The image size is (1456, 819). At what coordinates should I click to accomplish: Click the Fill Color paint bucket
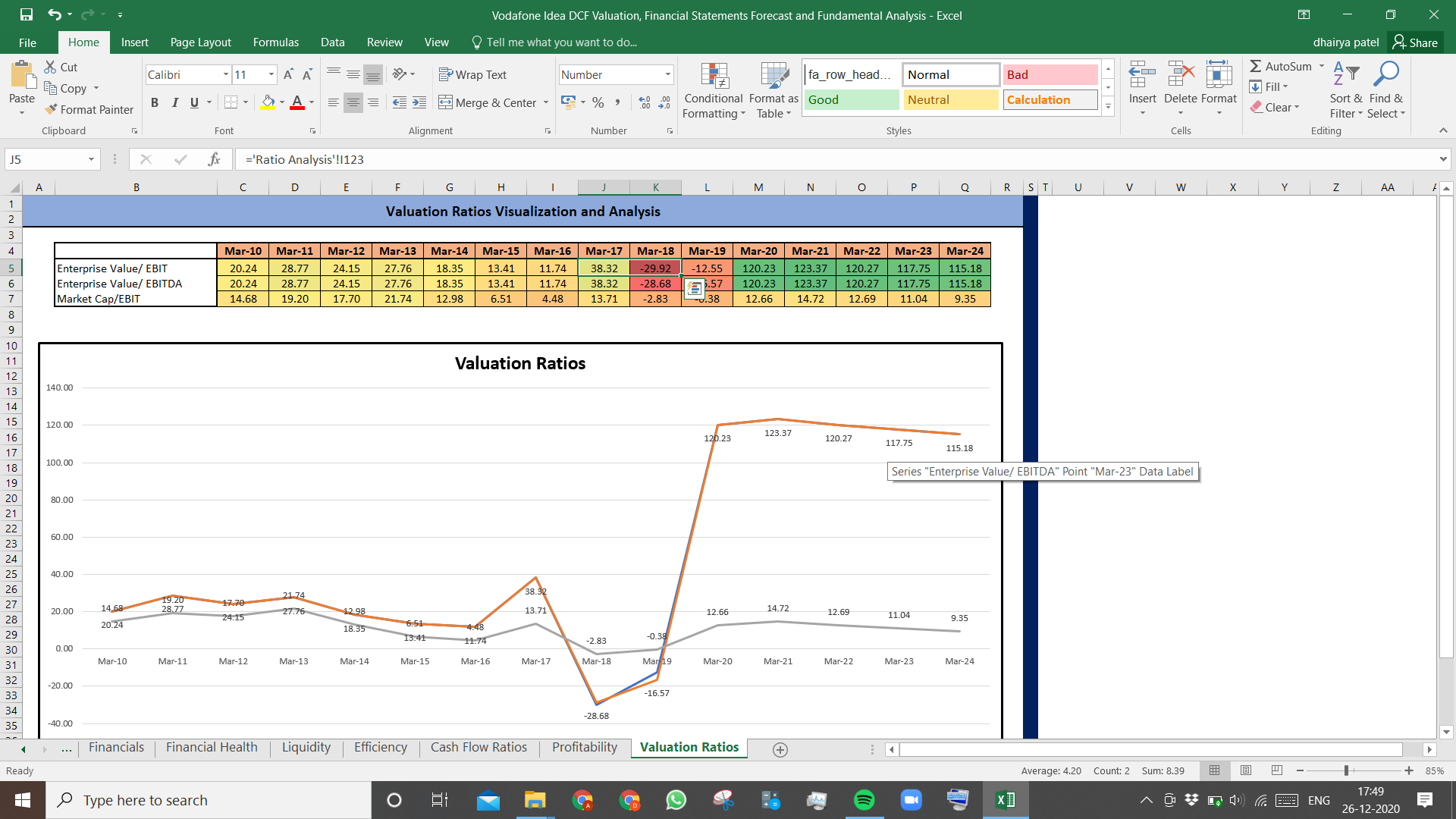point(268,102)
